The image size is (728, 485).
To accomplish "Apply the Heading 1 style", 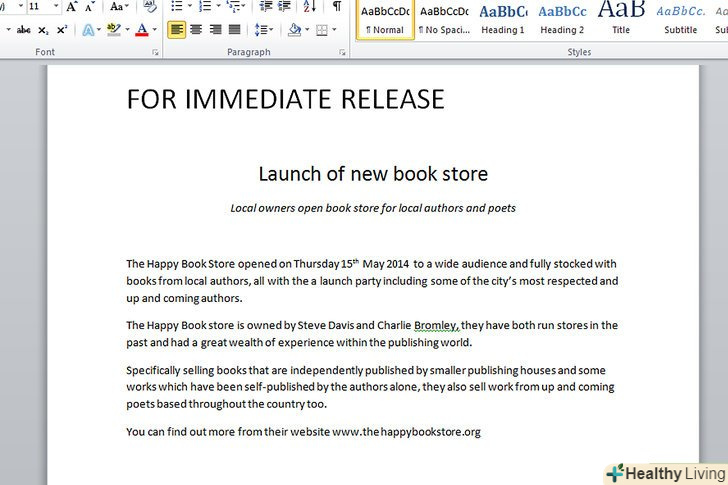I will (503, 19).
